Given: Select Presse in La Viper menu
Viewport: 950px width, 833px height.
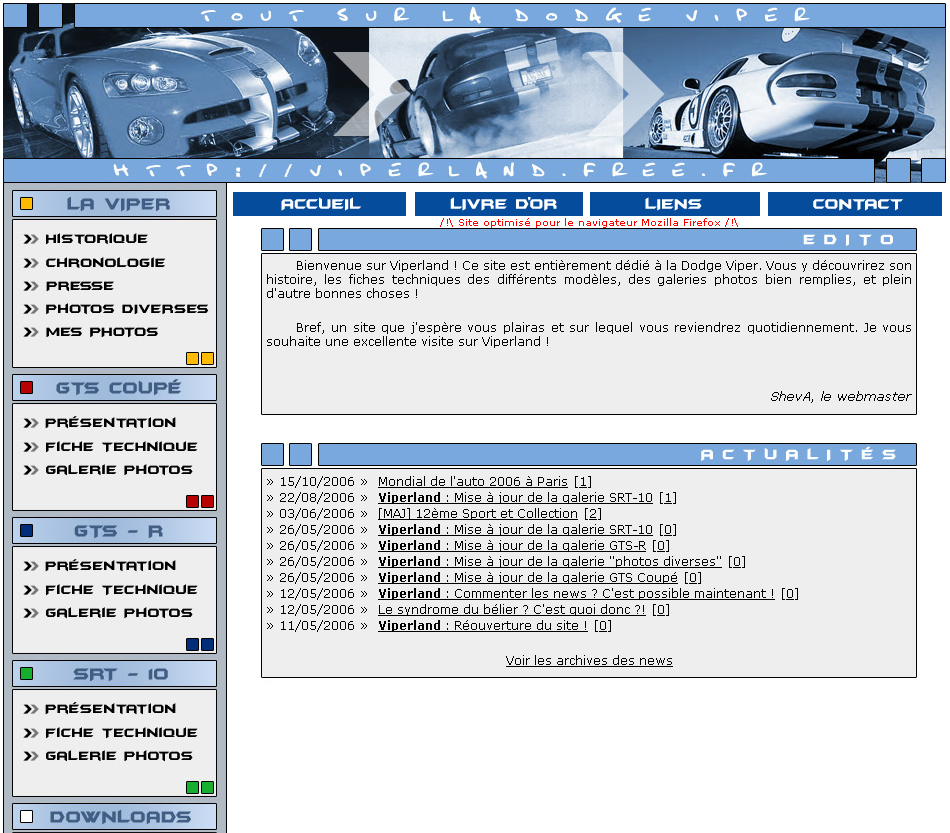Looking at the screenshot, I should [80, 285].
